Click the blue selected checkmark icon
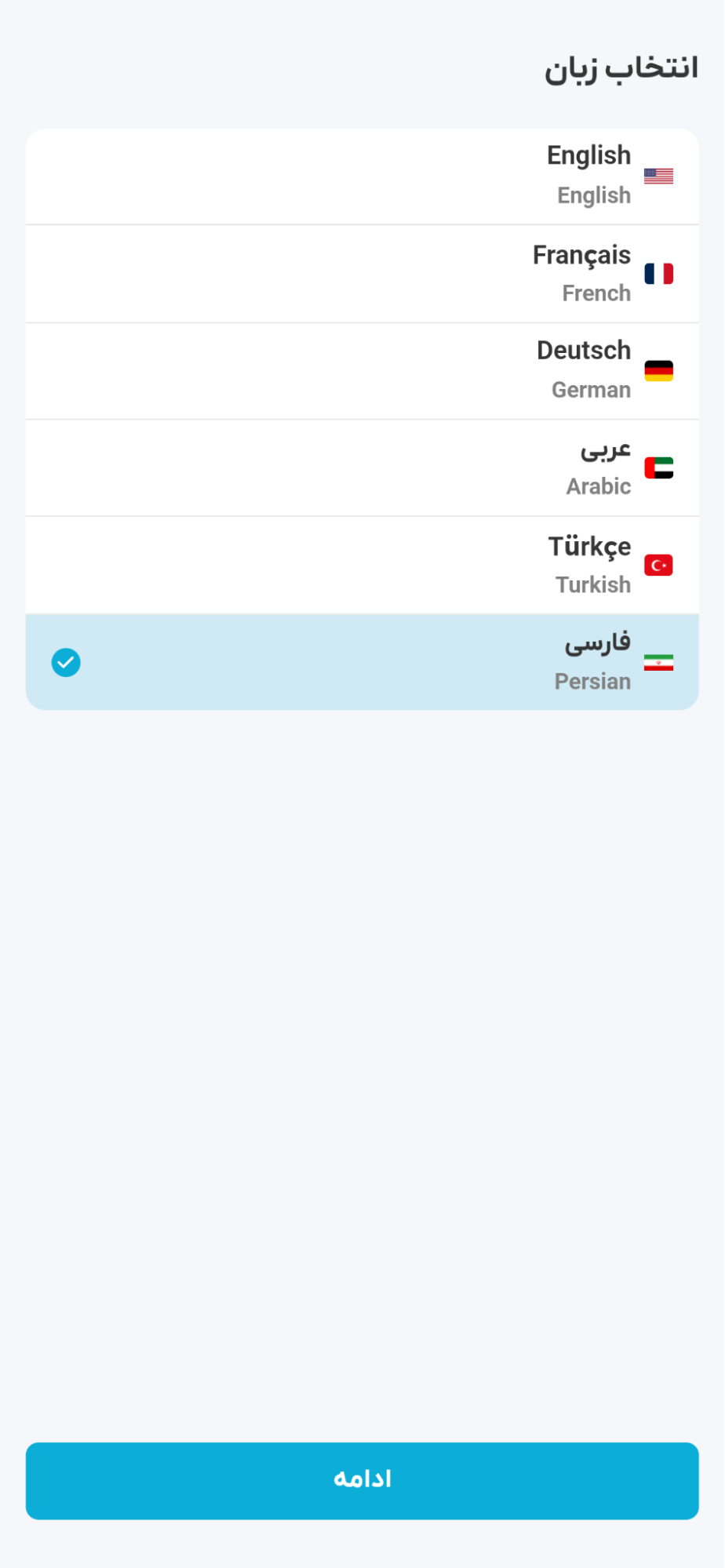 pos(66,663)
